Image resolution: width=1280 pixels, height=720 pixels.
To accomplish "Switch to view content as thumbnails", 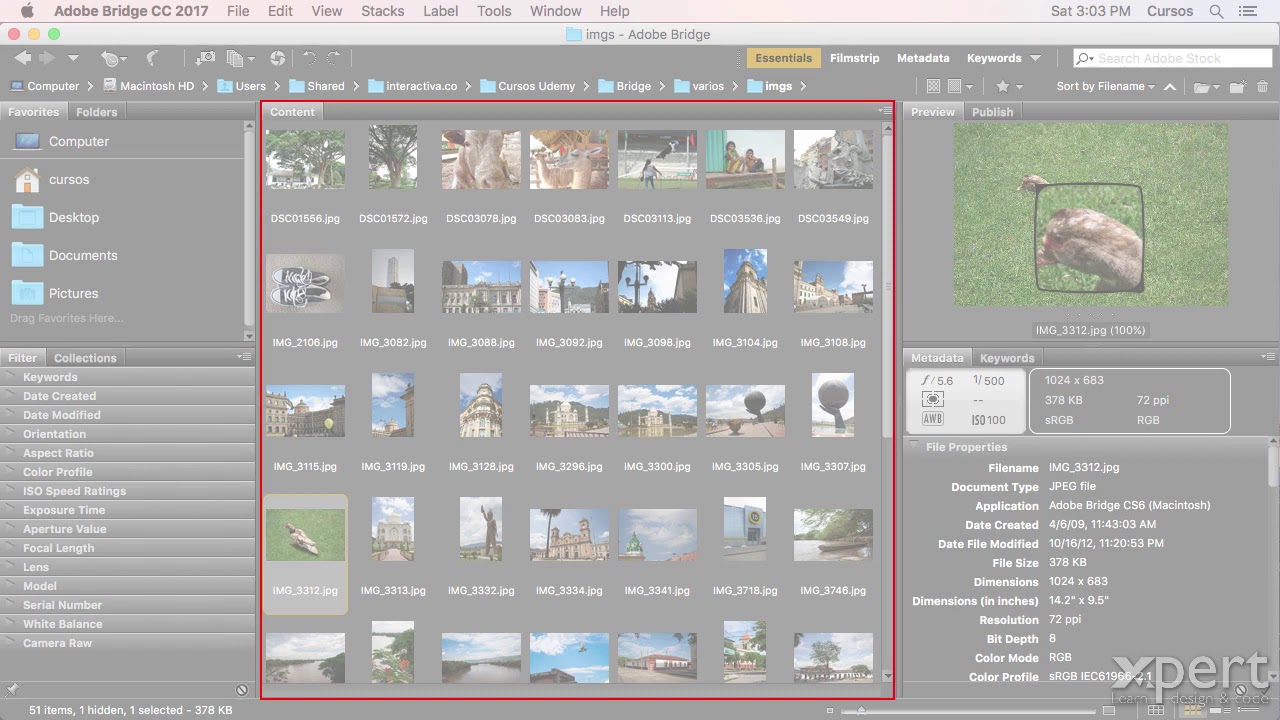I will pyautogui.click(x=1193, y=711).
